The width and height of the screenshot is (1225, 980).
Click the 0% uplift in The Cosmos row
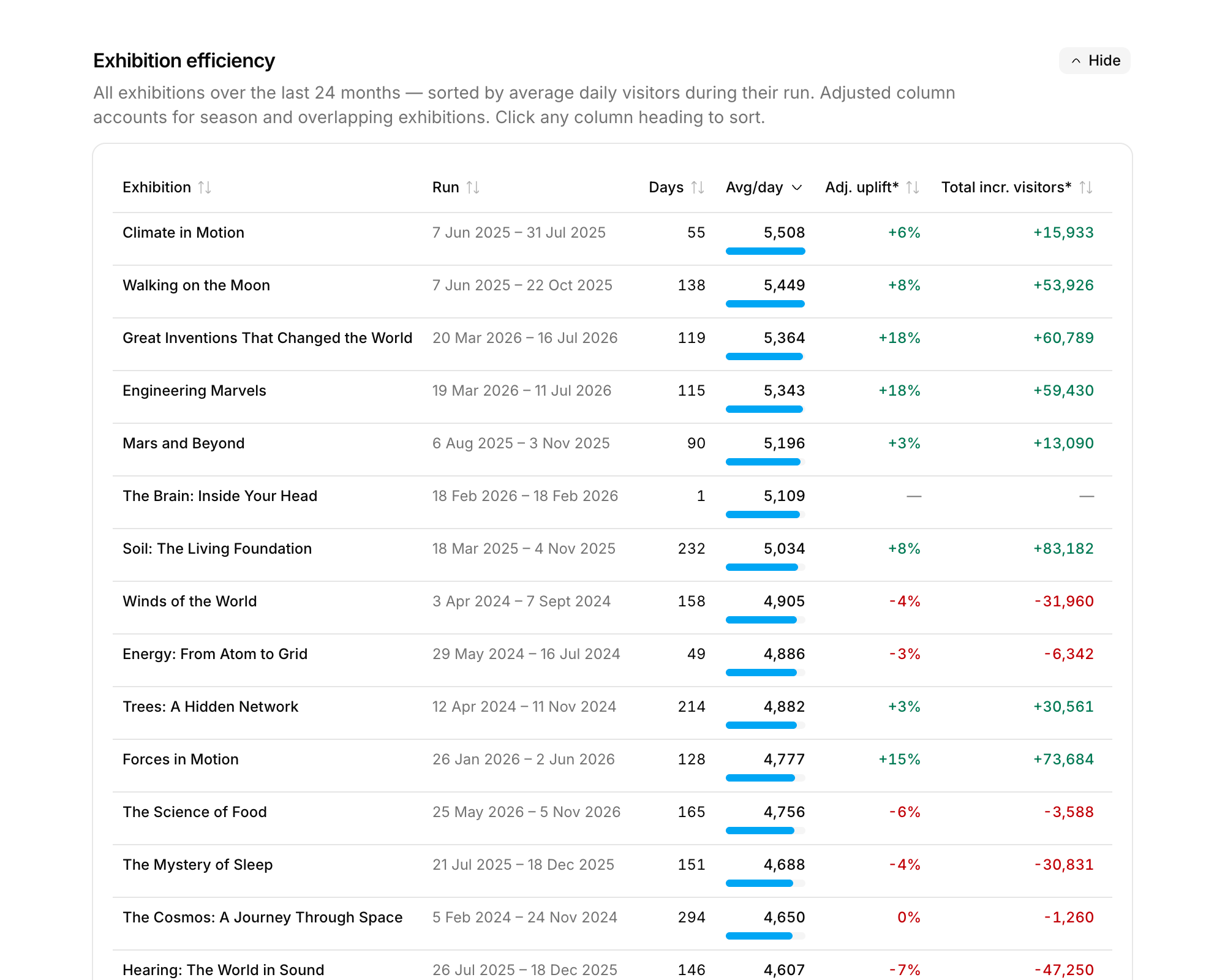[x=909, y=918]
